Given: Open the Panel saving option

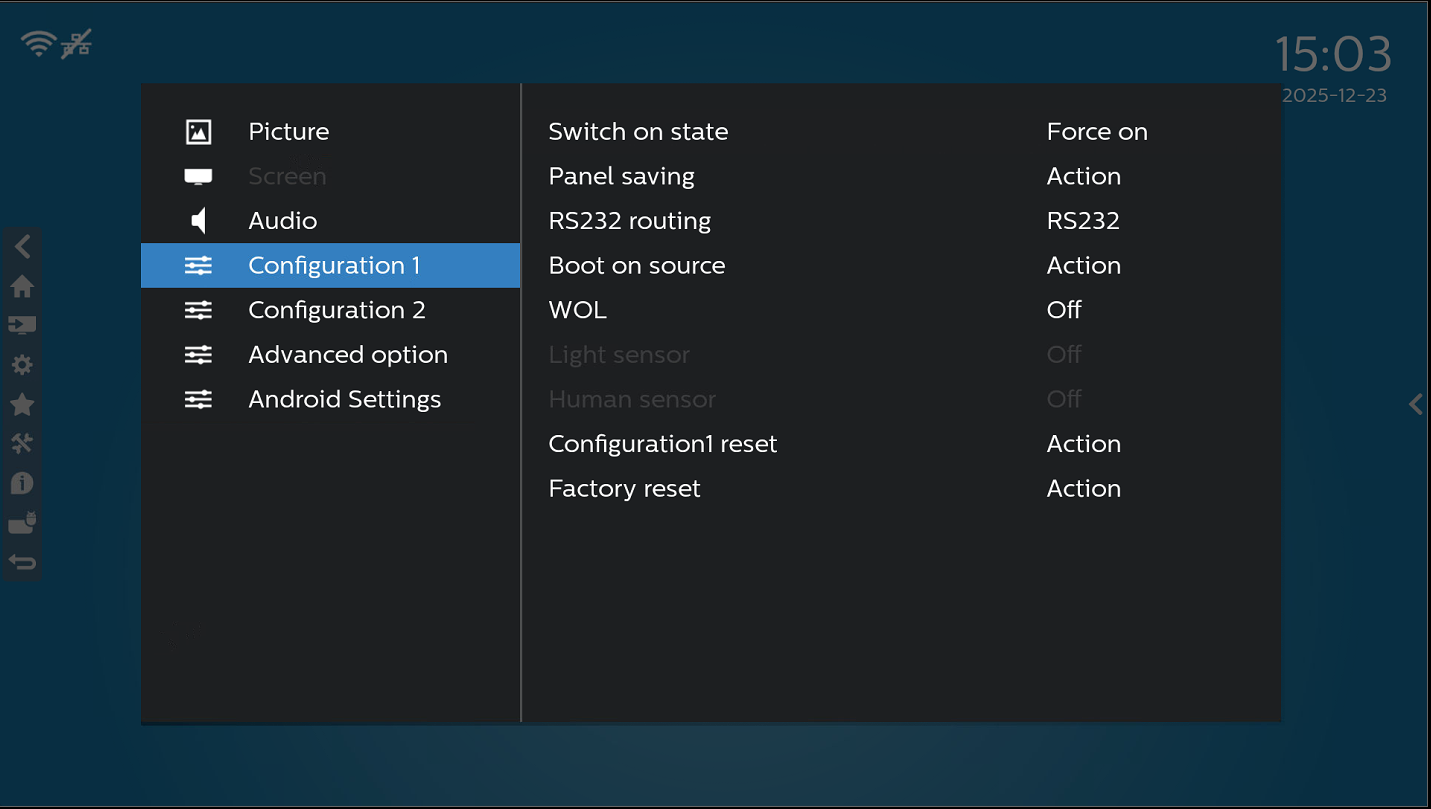Looking at the screenshot, I should [621, 177].
